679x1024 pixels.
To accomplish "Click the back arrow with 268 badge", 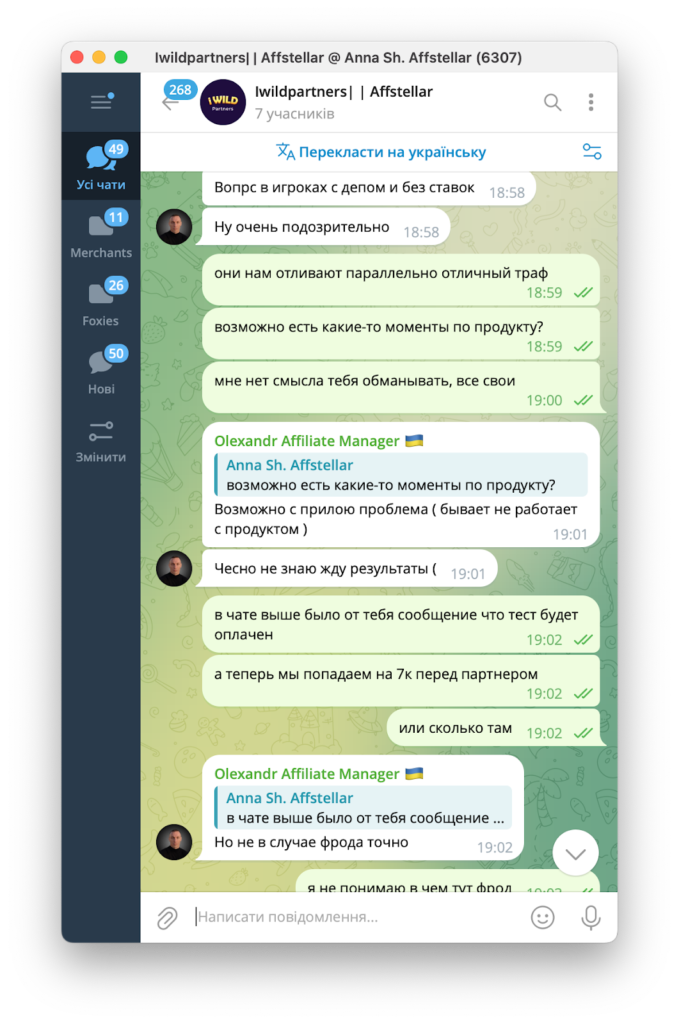I will pos(176,96).
